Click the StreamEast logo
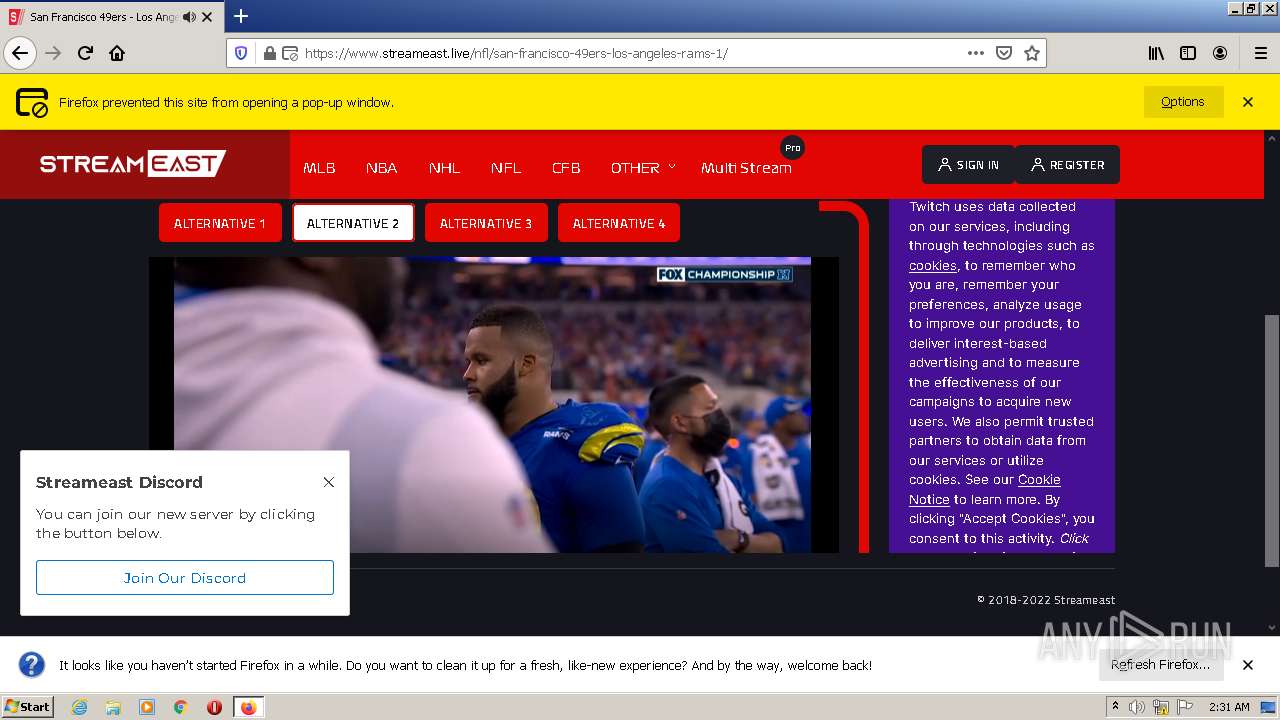 [133, 164]
